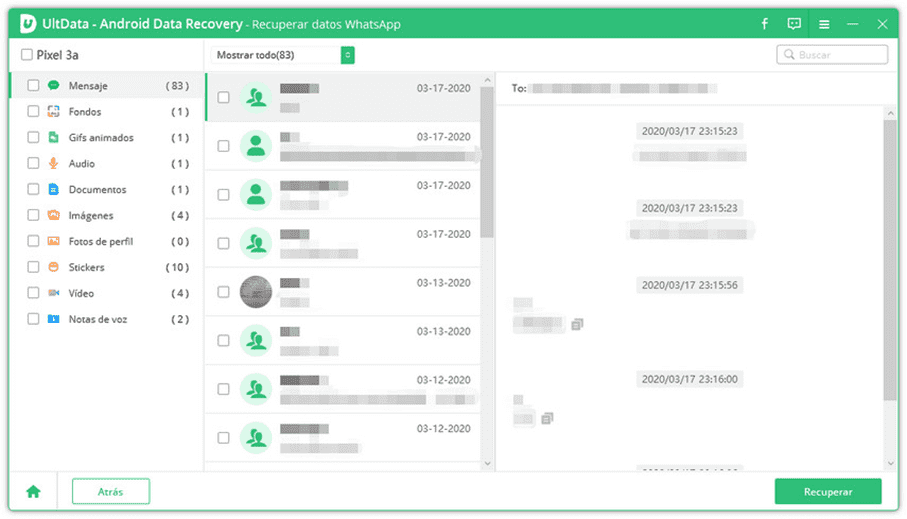Click the Documentos file icon
This screenshot has height=519, width=907.
tap(54, 189)
